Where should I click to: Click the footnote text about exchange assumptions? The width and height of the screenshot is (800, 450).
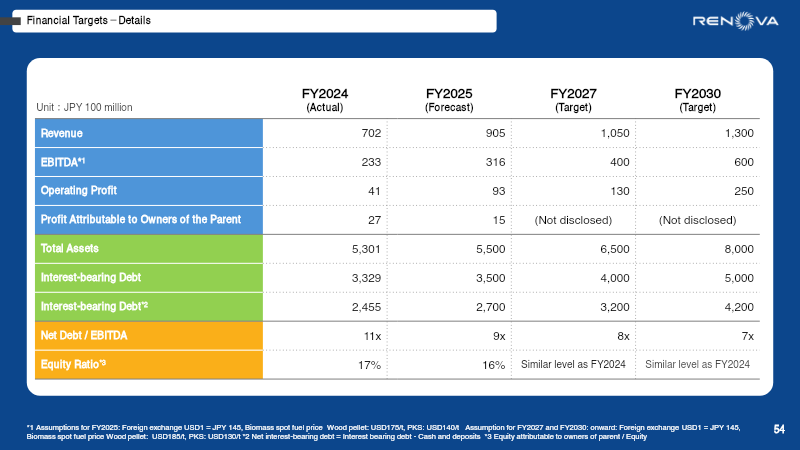pyautogui.click(x=385, y=432)
